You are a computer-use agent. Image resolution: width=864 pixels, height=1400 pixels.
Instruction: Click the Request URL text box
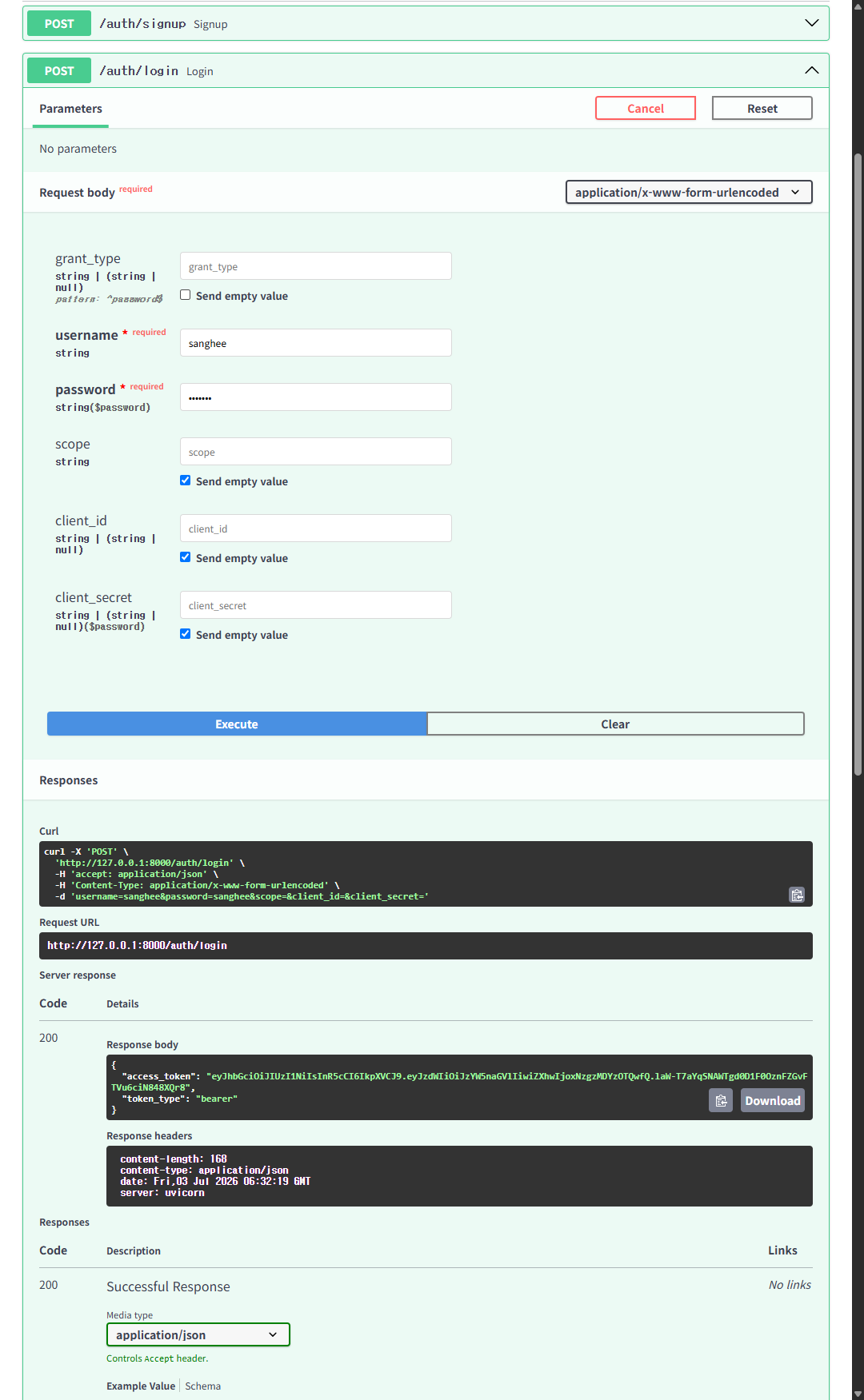click(x=426, y=946)
